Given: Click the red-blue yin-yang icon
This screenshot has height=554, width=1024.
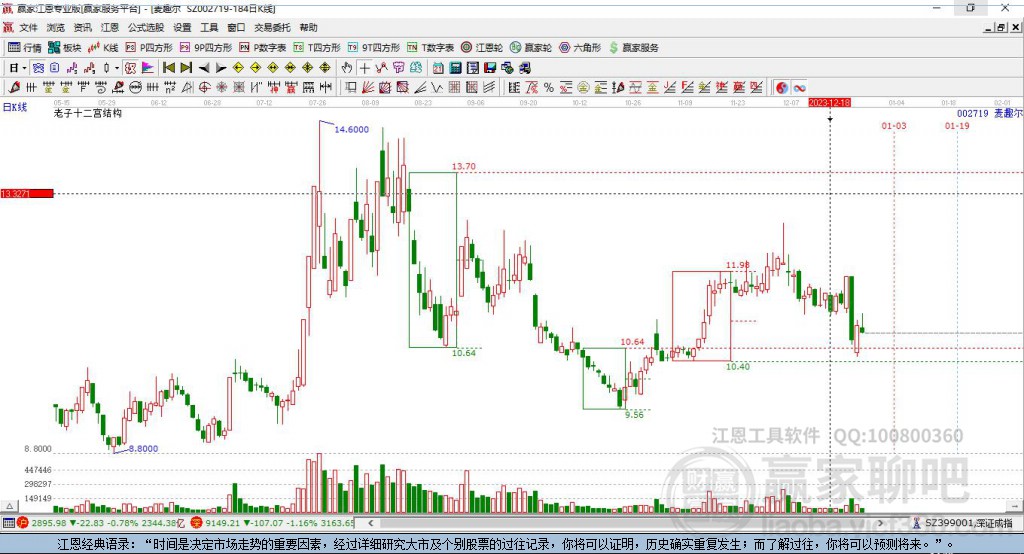Looking at the screenshot, I should 782,88.
